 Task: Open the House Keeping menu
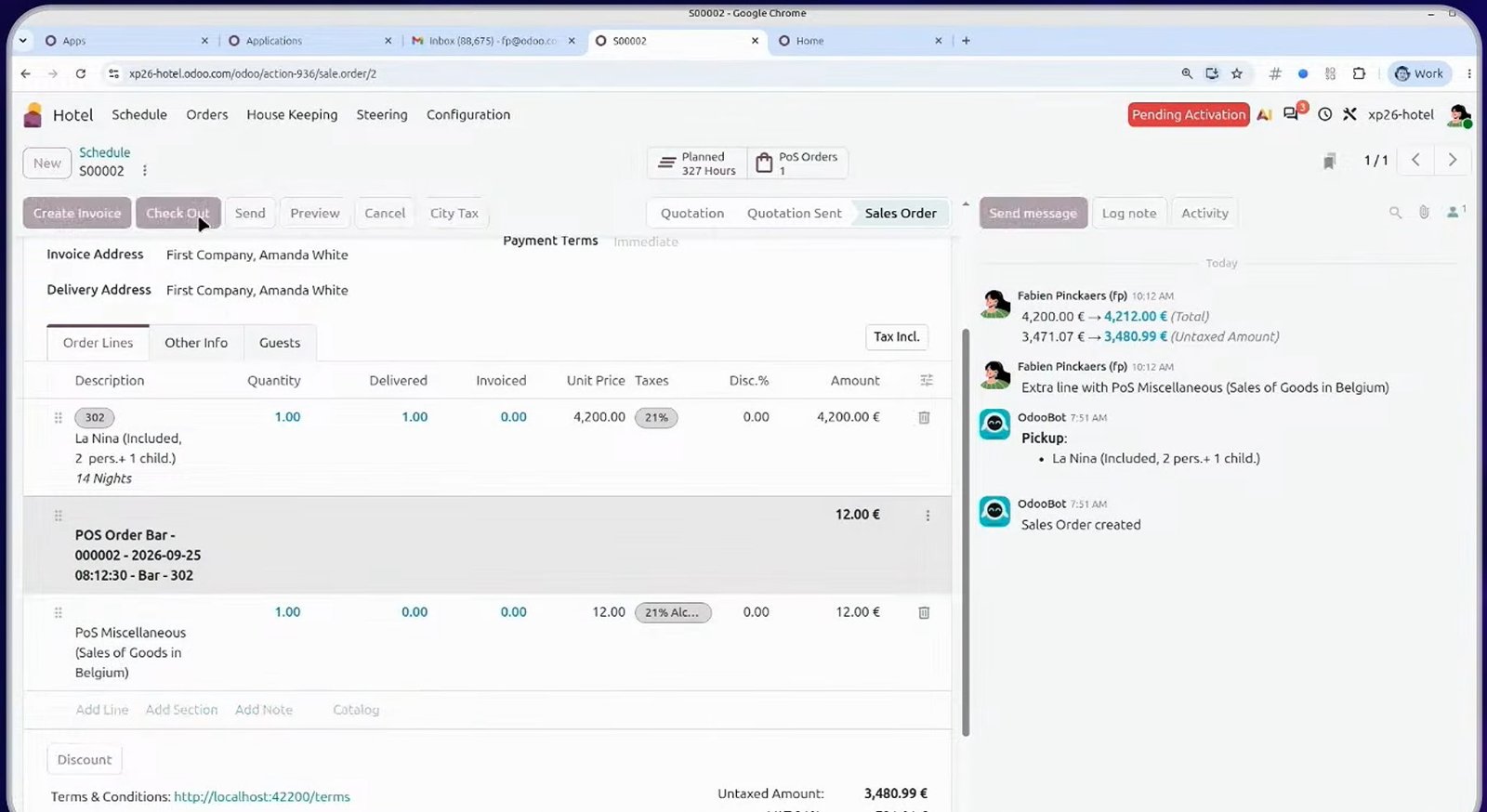click(292, 114)
